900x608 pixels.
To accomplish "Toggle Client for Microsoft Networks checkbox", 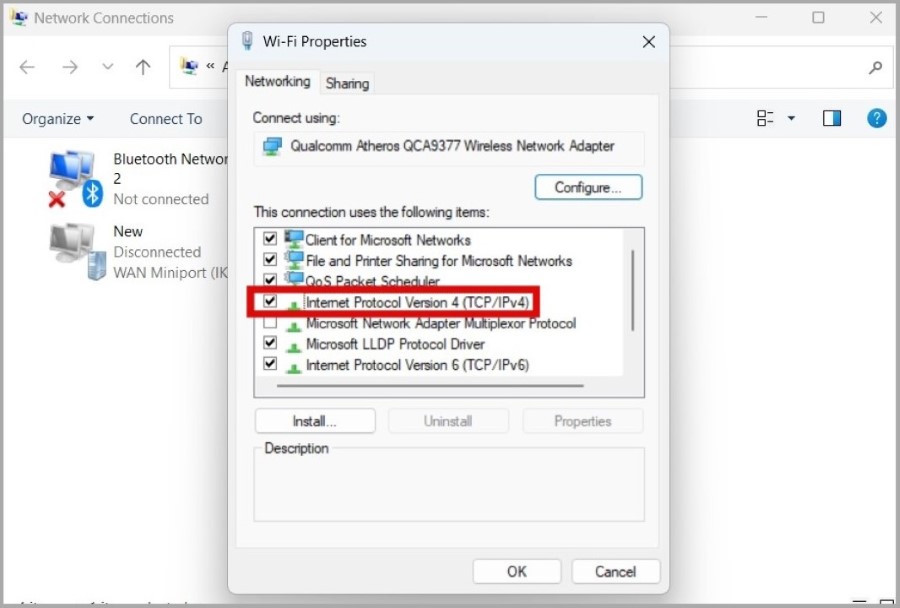I will (270, 238).
